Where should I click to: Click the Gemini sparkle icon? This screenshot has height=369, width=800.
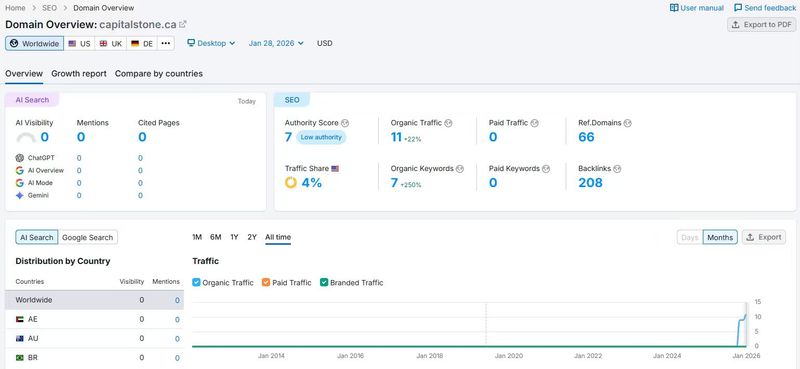tap(20, 195)
